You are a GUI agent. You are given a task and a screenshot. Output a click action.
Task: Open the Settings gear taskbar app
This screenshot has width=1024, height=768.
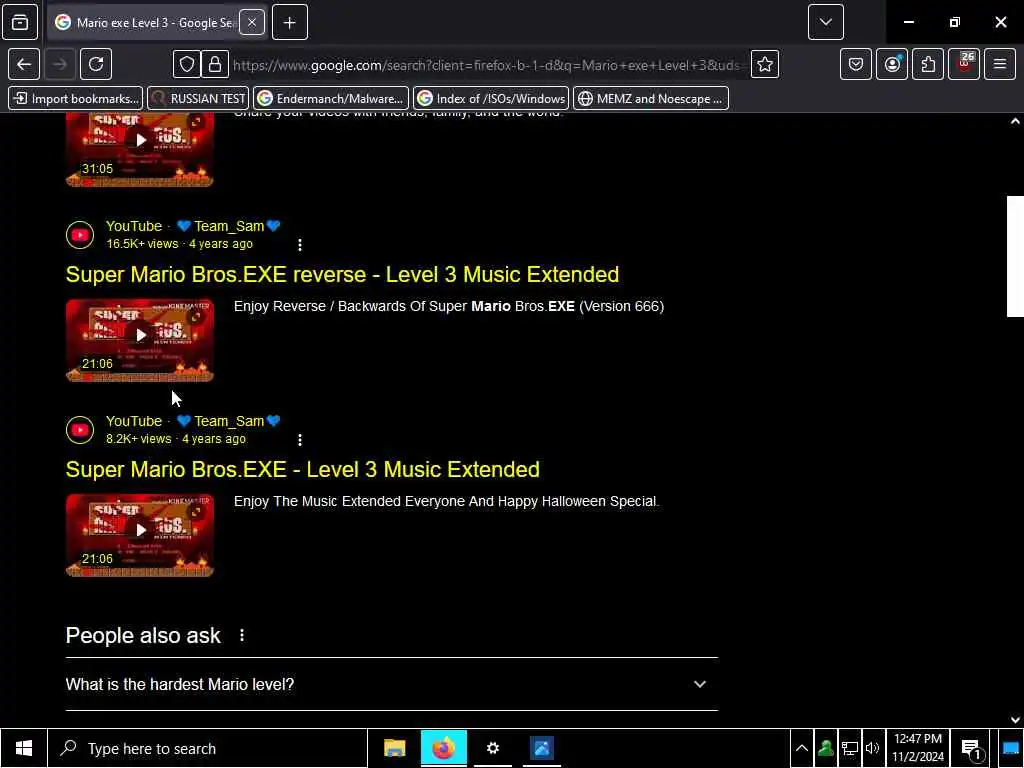(x=492, y=748)
